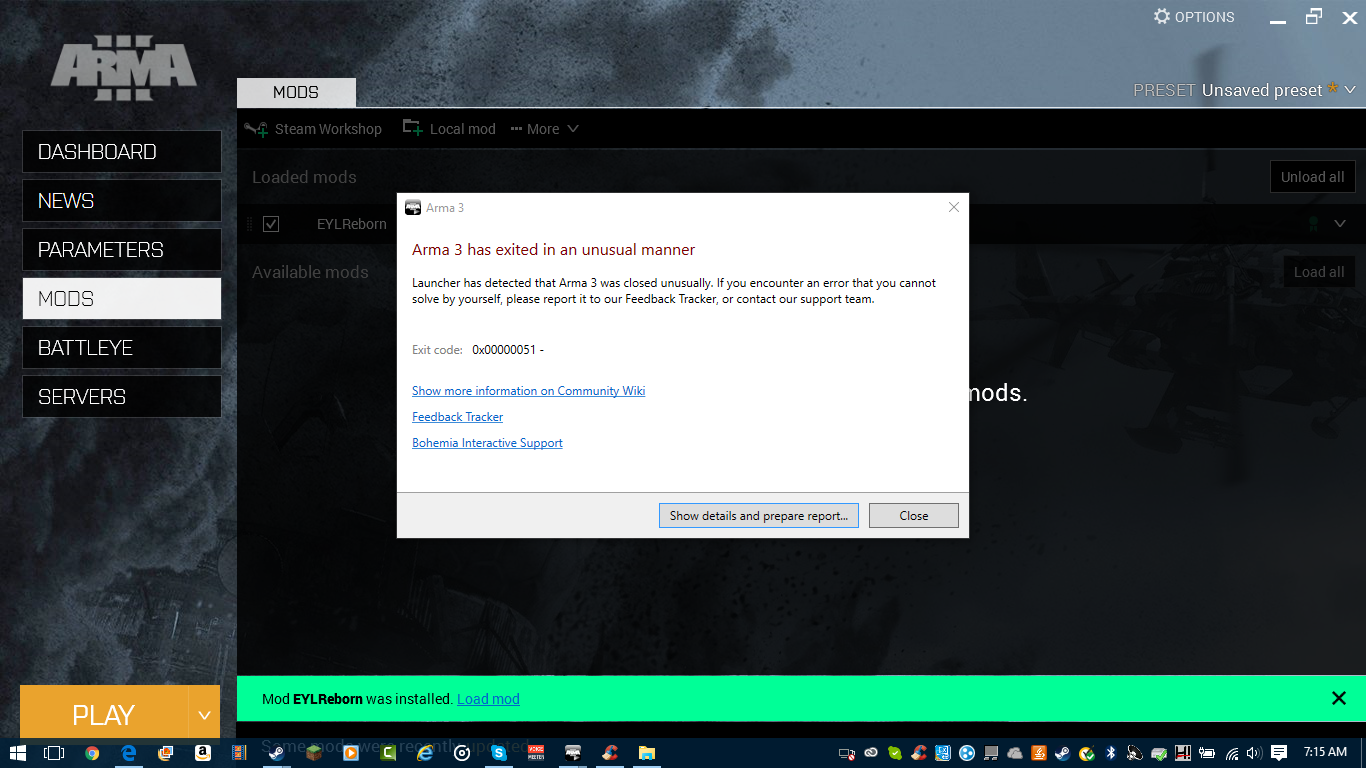Click battery power tray icon
Image resolution: width=1366 pixels, height=768 pixels.
click(x=1206, y=753)
